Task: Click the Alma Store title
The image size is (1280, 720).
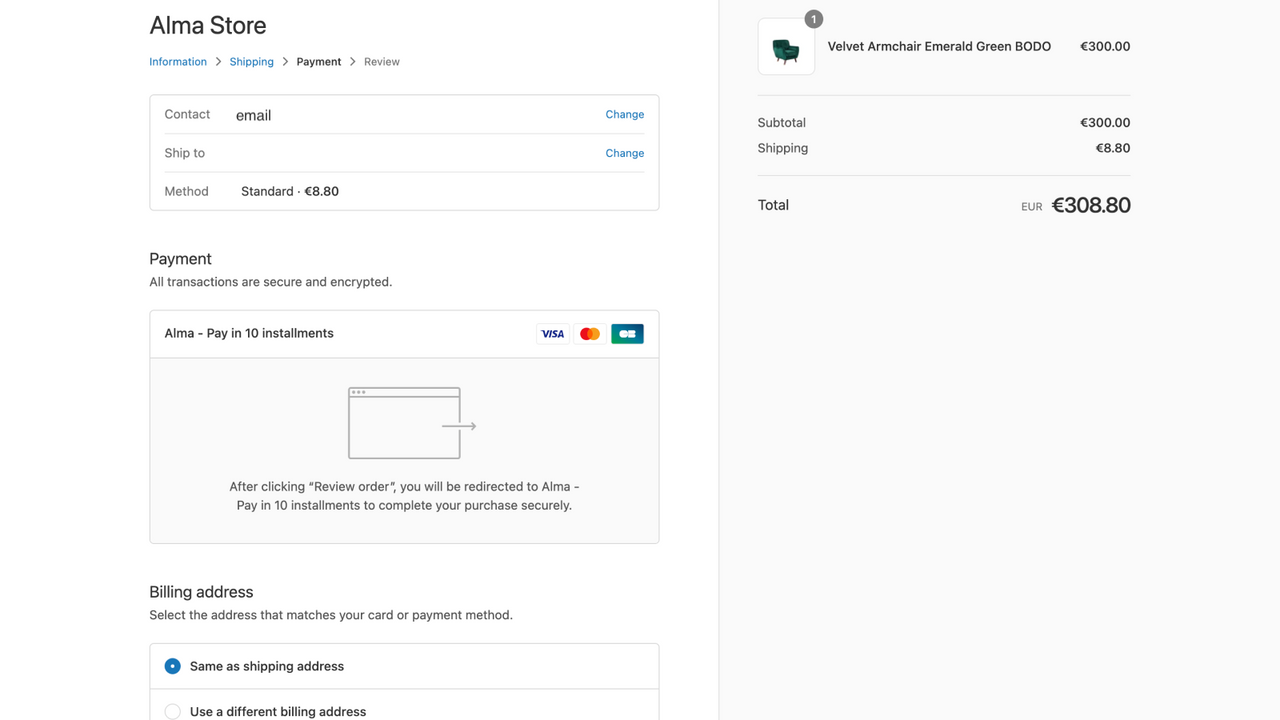Action: pyautogui.click(x=208, y=25)
